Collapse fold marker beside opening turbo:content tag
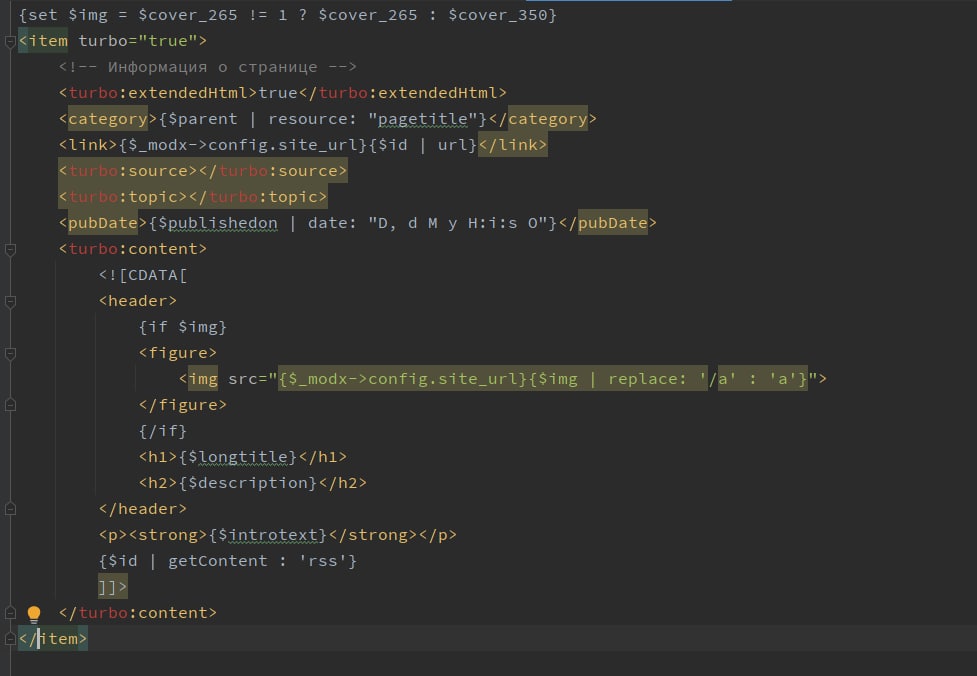Screen dimensions: 977x676 pyautogui.click(x=10, y=250)
